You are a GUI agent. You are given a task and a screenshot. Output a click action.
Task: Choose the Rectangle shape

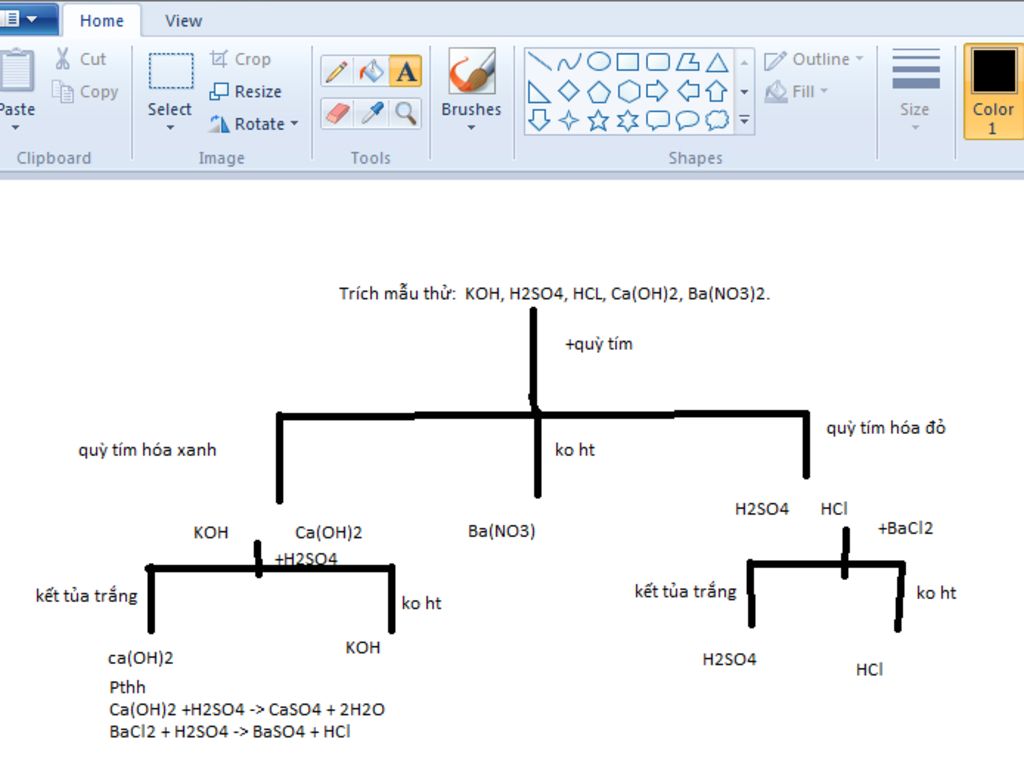(x=628, y=61)
